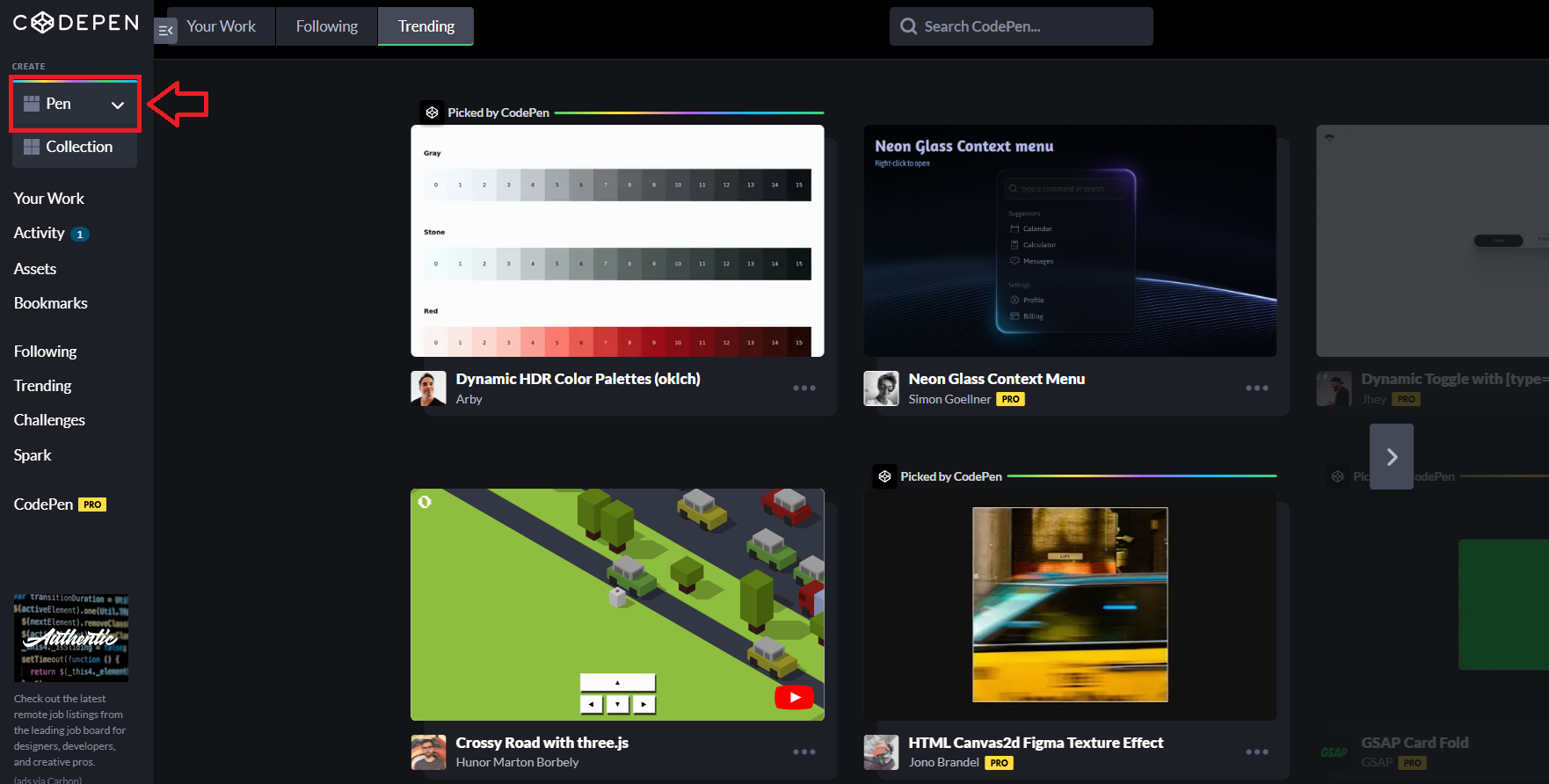Open Crossy Road with three.js preview
Screen dimensions: 1549x784
(x=617, y=605)
